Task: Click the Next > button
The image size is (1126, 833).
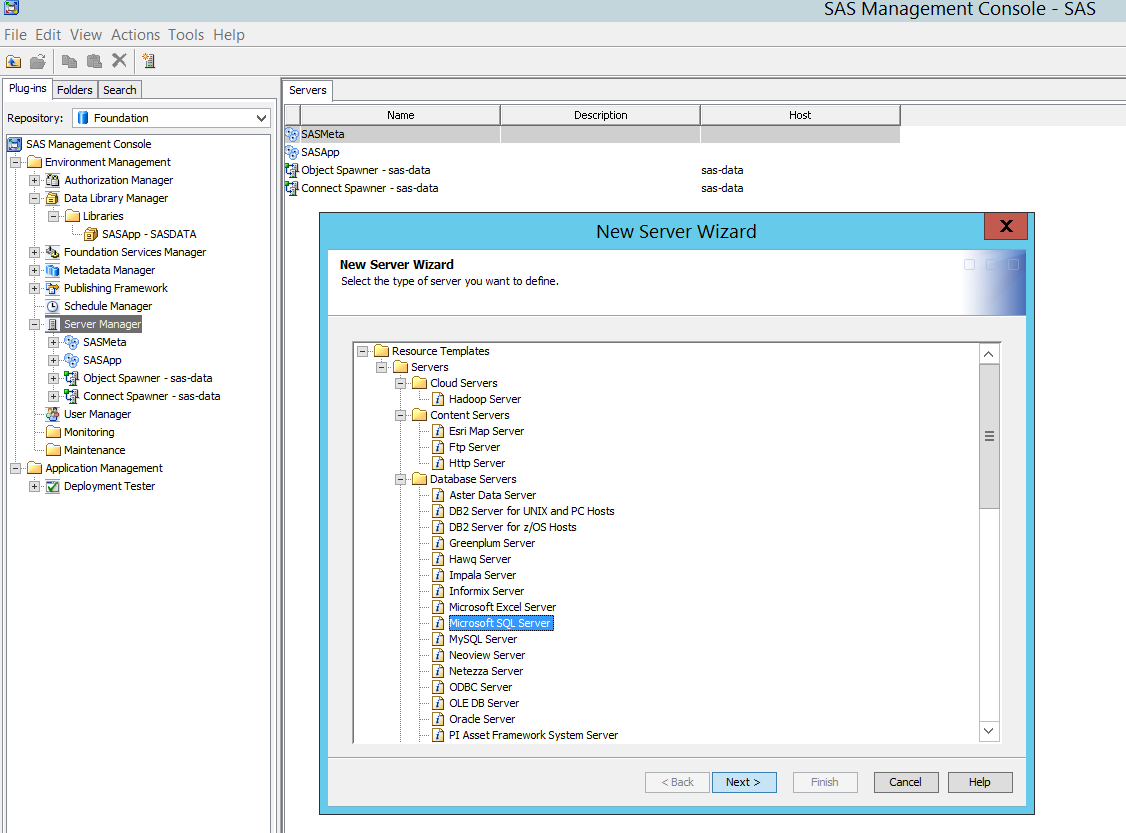Action: tap(743, 782)
